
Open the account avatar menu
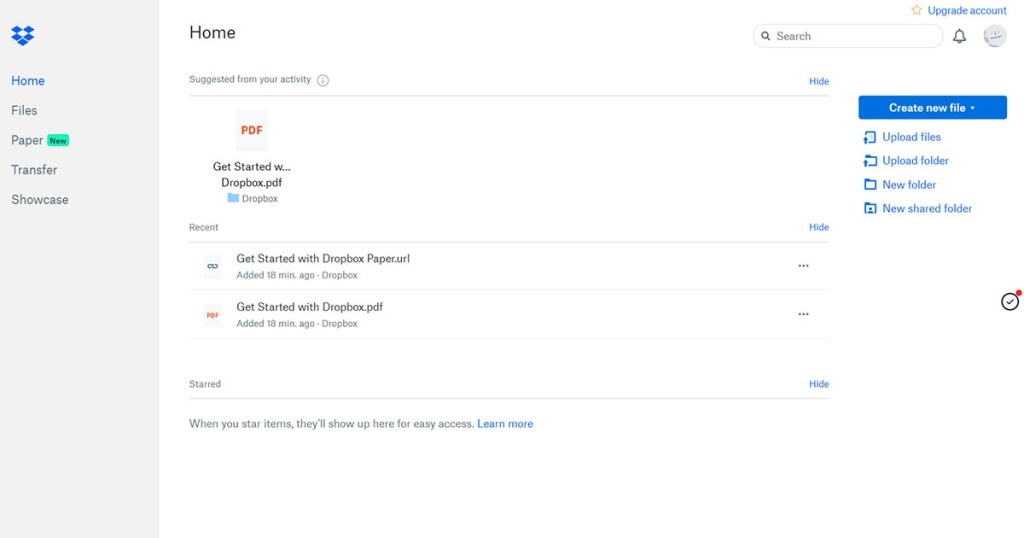pyautogui.click(x=994, y=36)
